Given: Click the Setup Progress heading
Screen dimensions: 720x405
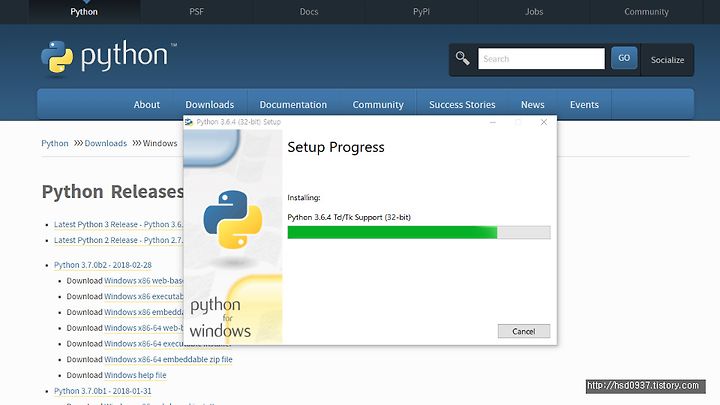Looking at the screenshot, I should pos(336,147).
